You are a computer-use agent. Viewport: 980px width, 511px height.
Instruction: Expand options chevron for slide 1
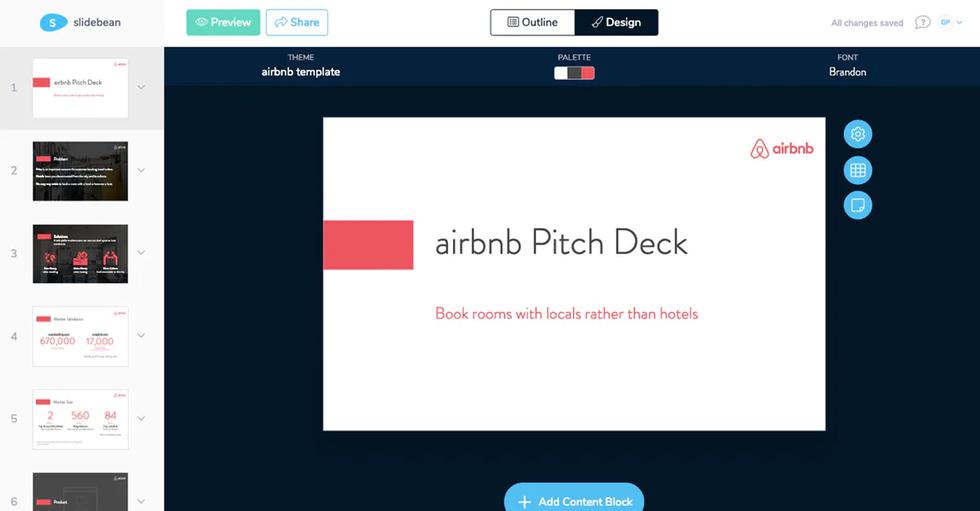pyautogui.click(x=141, y=87)
